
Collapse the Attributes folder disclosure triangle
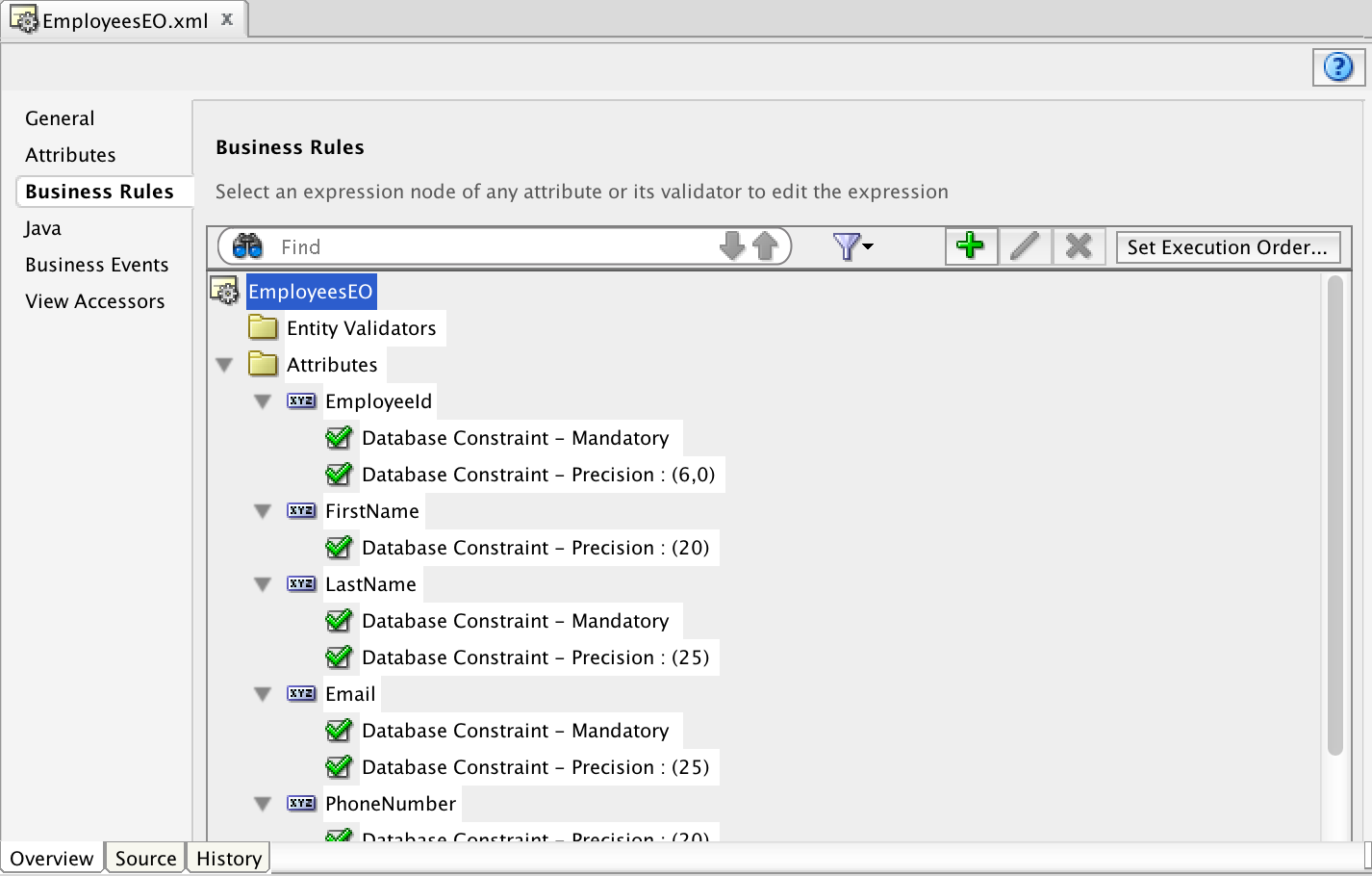tap(224, 364)
